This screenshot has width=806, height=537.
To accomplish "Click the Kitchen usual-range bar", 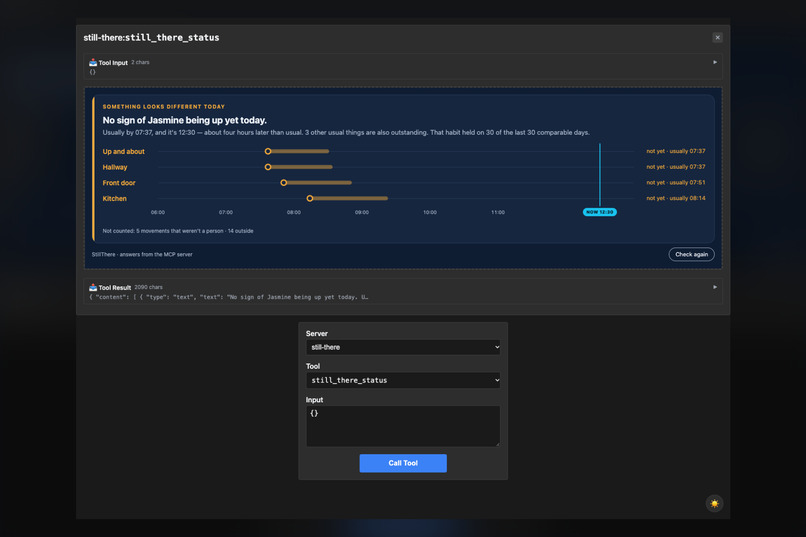I will [351, 198].
